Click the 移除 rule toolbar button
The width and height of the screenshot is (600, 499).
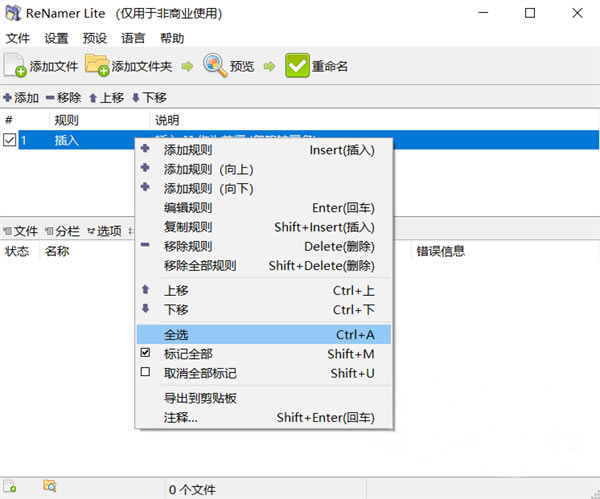click(64, 98)
